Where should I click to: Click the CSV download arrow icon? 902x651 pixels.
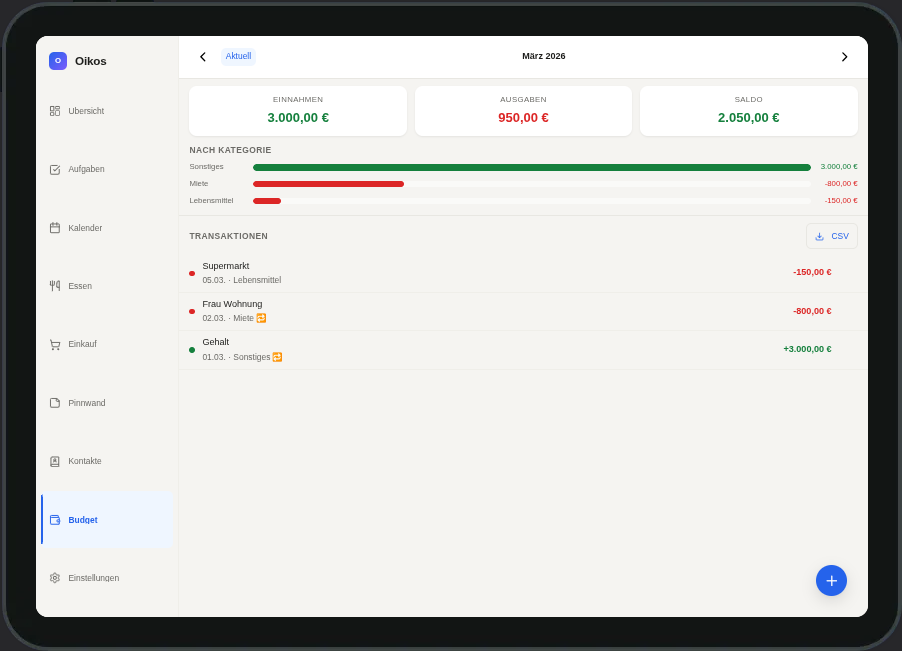[820, 236]
